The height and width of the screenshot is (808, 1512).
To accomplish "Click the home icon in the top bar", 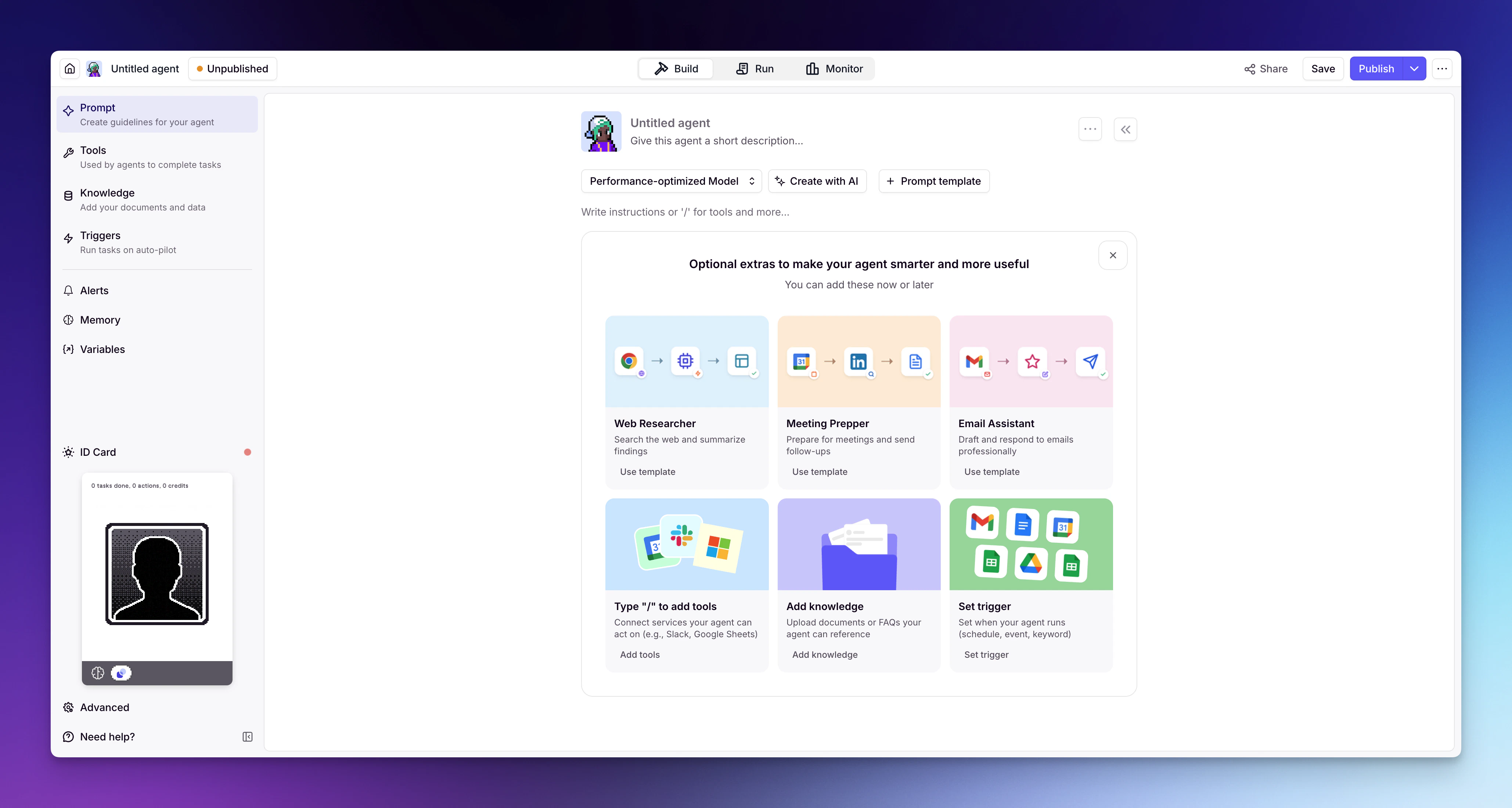I will click(x=69, y=69).
